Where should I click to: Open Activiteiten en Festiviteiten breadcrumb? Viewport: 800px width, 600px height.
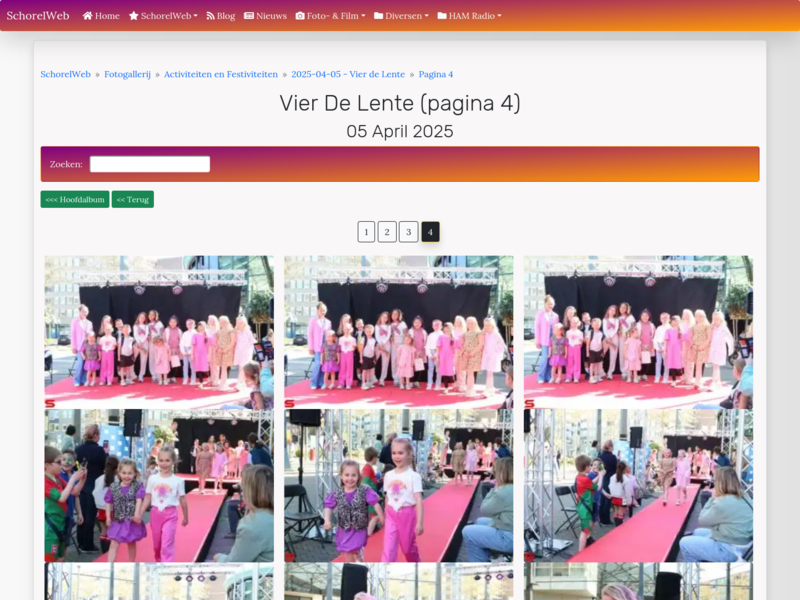tap(221, 74)
